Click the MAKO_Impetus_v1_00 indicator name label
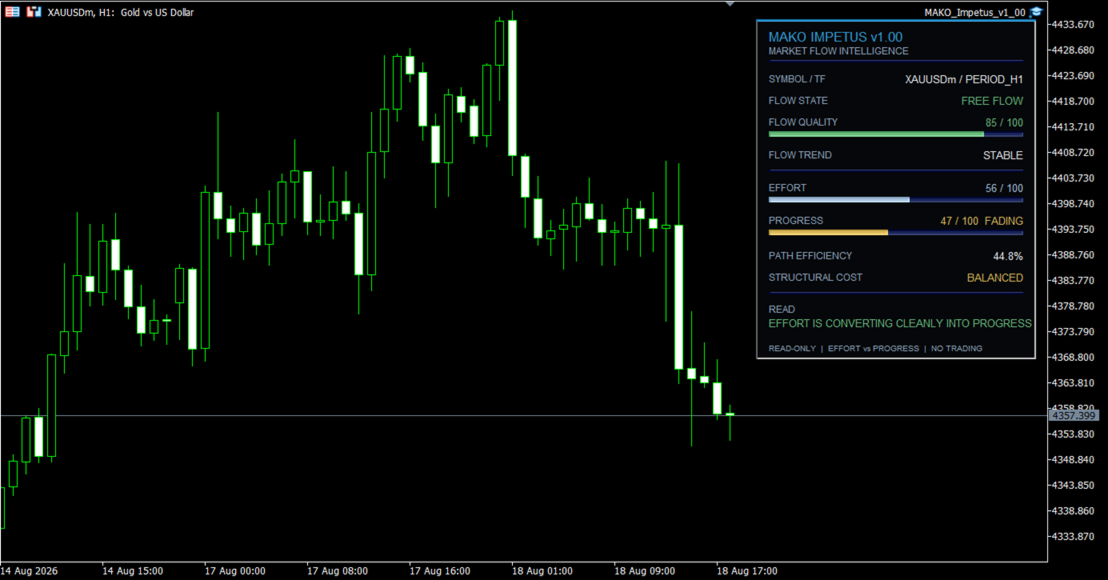The image size is (1108, 580). [974, 13]
